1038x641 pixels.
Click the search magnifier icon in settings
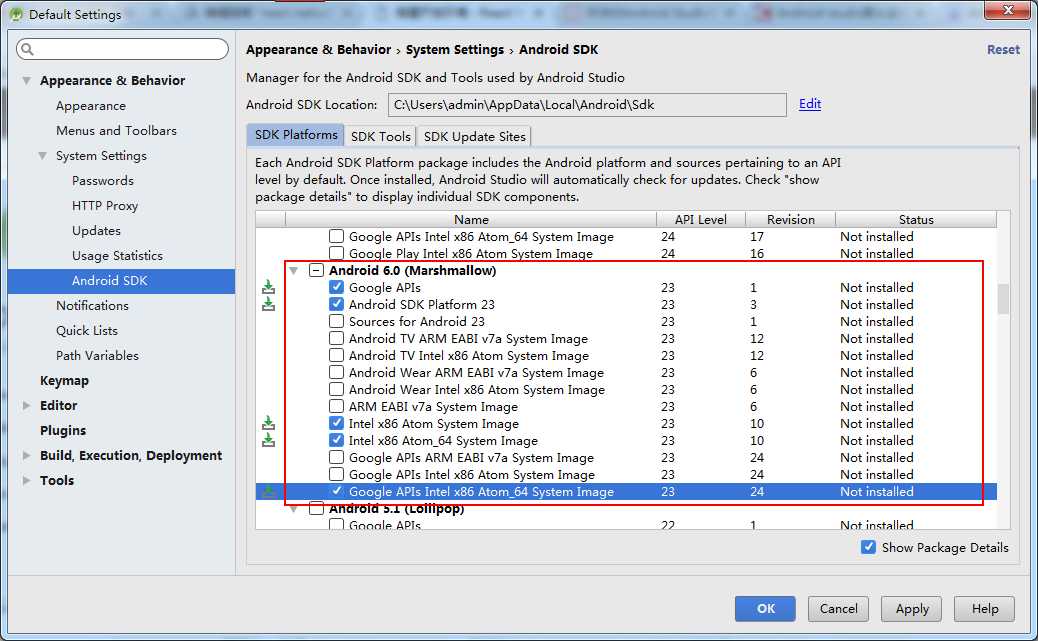pyautogui.click(x=27, y=49)
